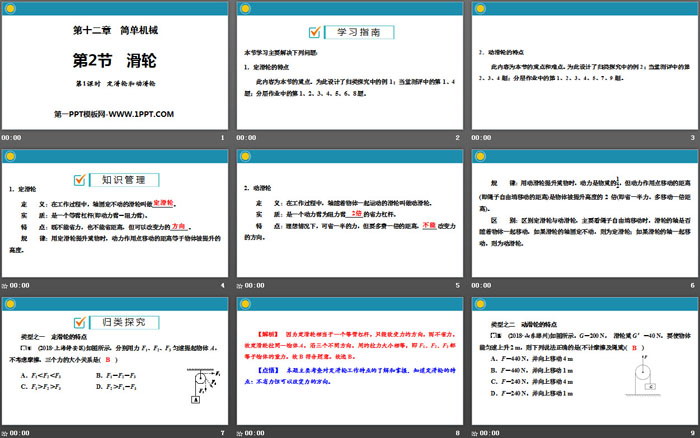700x438 pixels.
Task: Click slide number 5 label
Action: click(x=458, y=285)
